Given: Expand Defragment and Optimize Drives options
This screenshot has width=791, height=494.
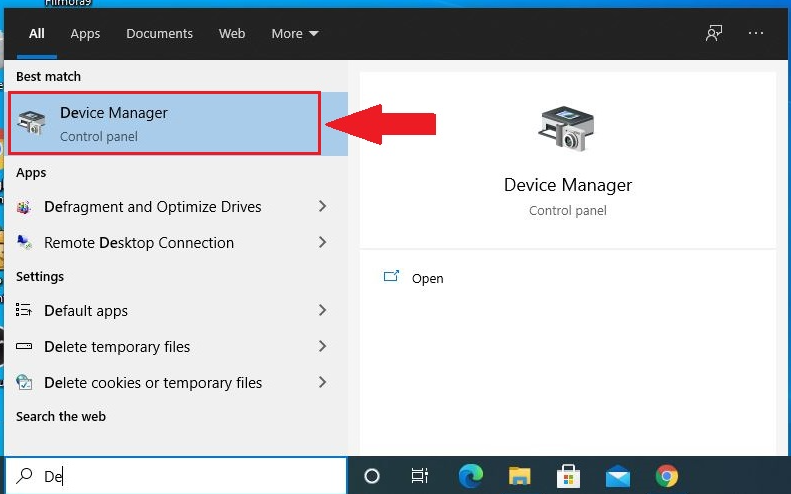Looking at the screenshot, I should click(322, 206).
